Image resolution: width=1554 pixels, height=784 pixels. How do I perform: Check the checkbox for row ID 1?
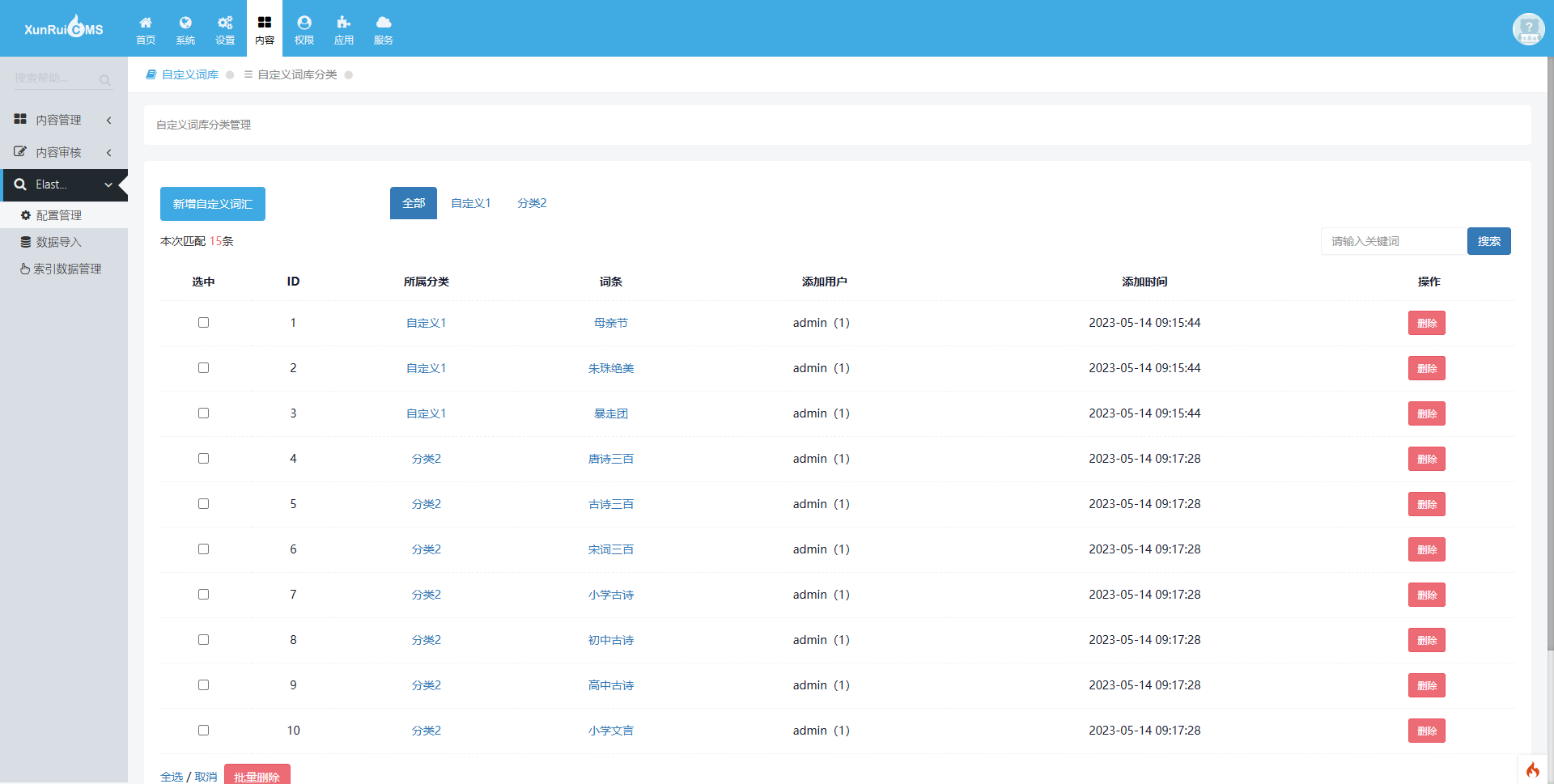click(x=203, y=322)
